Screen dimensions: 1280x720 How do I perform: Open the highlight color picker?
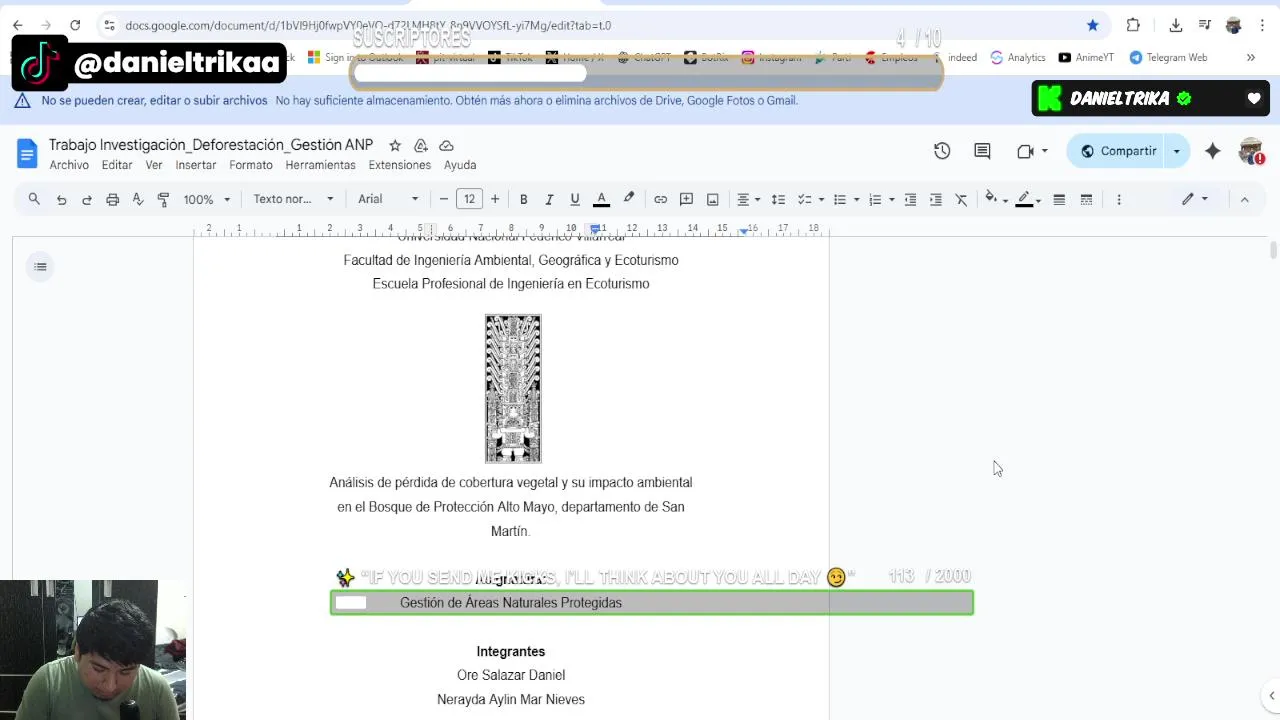(x=629, y=199)
